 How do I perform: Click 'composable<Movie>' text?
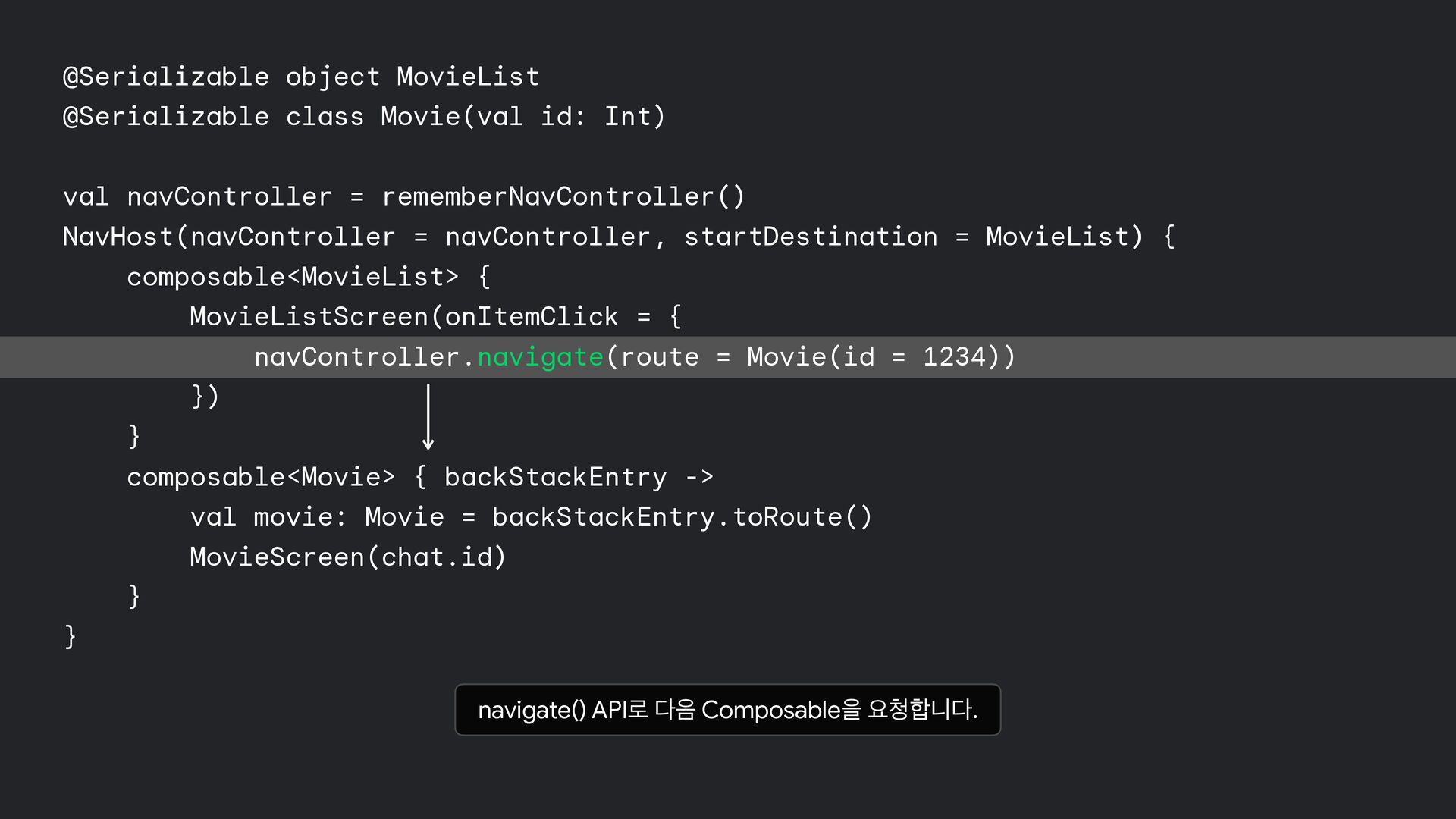261,477
